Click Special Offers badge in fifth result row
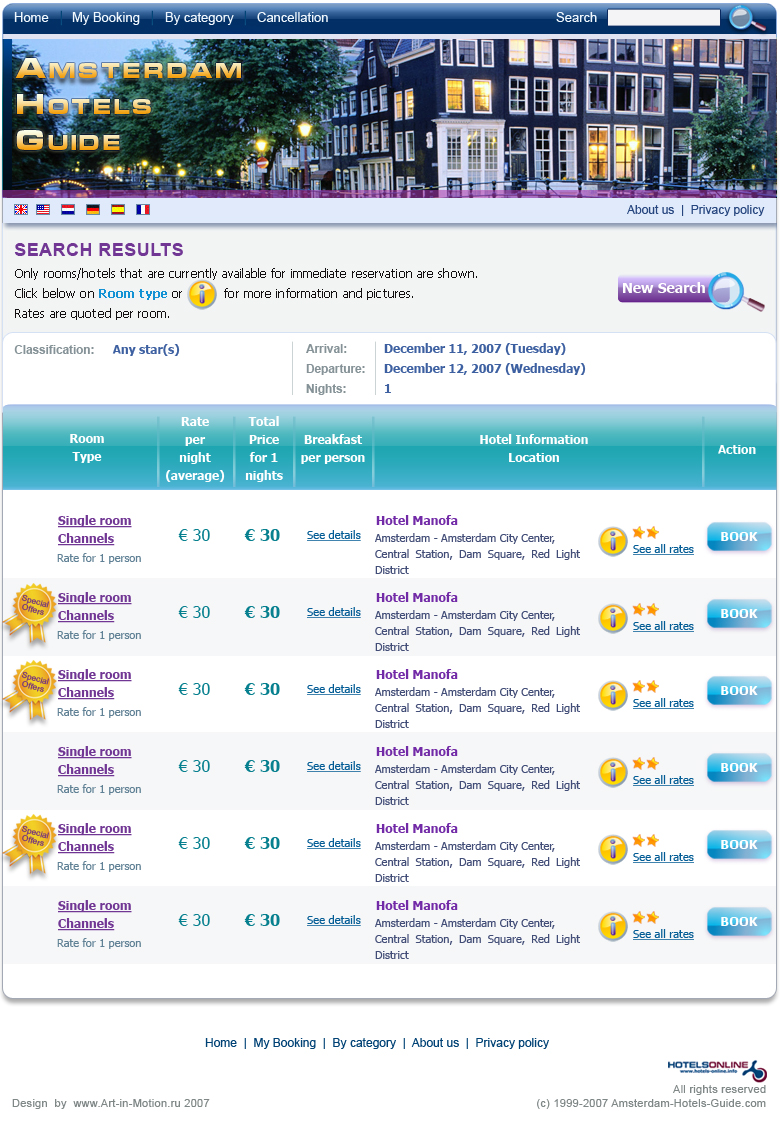780x1122 pixels. coord(29,844)
